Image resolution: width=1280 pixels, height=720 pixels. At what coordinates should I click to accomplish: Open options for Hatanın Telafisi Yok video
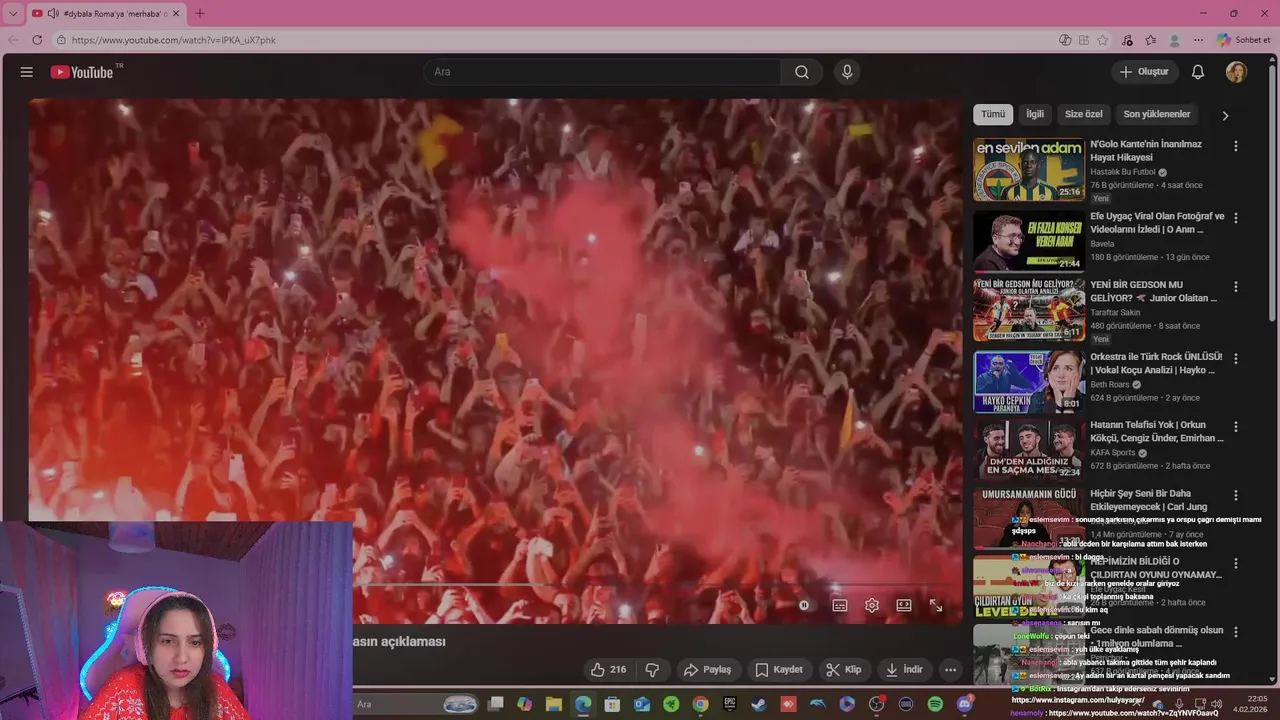click(1236, 427)
